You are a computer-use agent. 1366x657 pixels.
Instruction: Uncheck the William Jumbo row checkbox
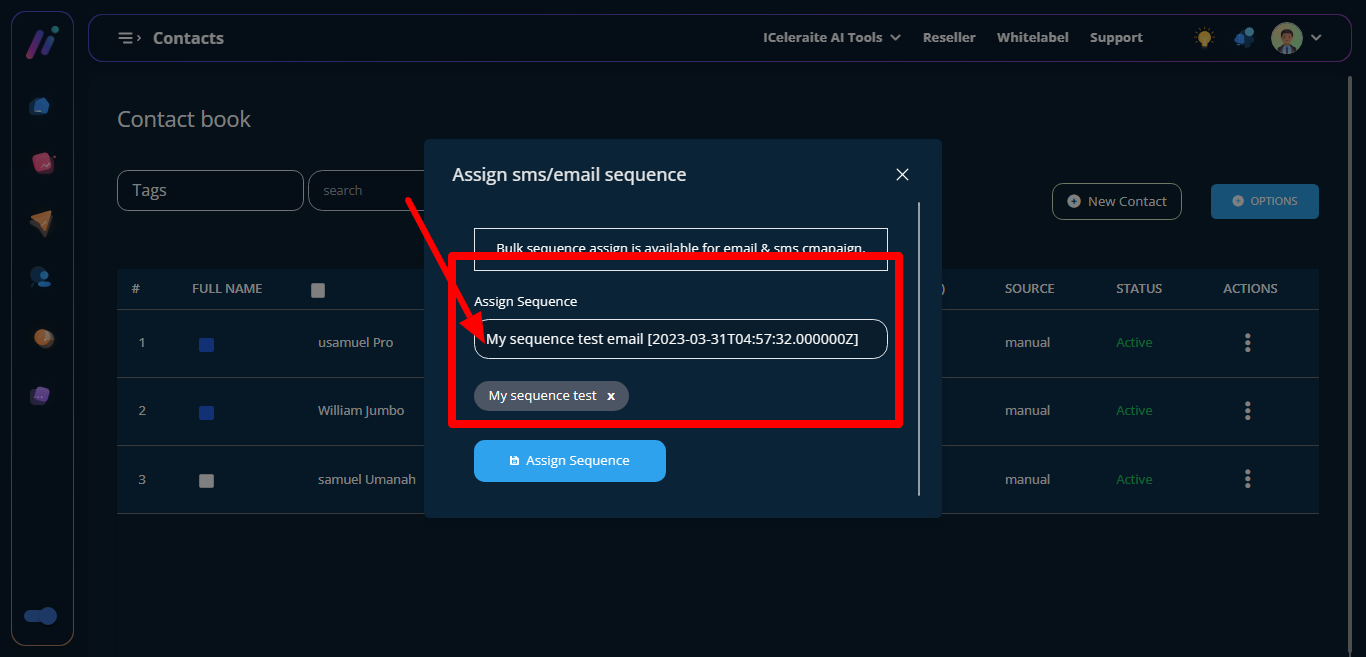coord(206,412)
